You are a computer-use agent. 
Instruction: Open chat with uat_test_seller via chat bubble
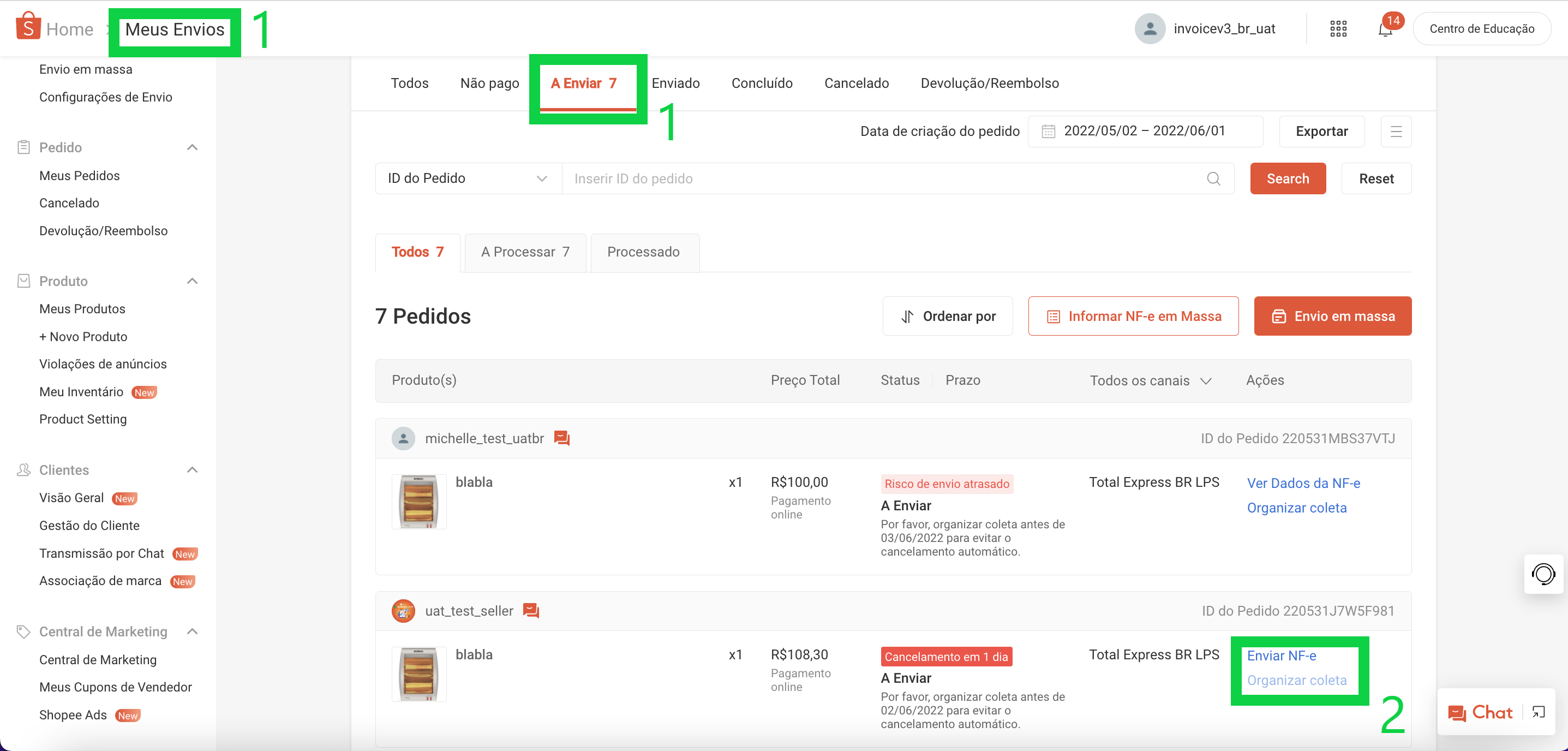point(530,611)
